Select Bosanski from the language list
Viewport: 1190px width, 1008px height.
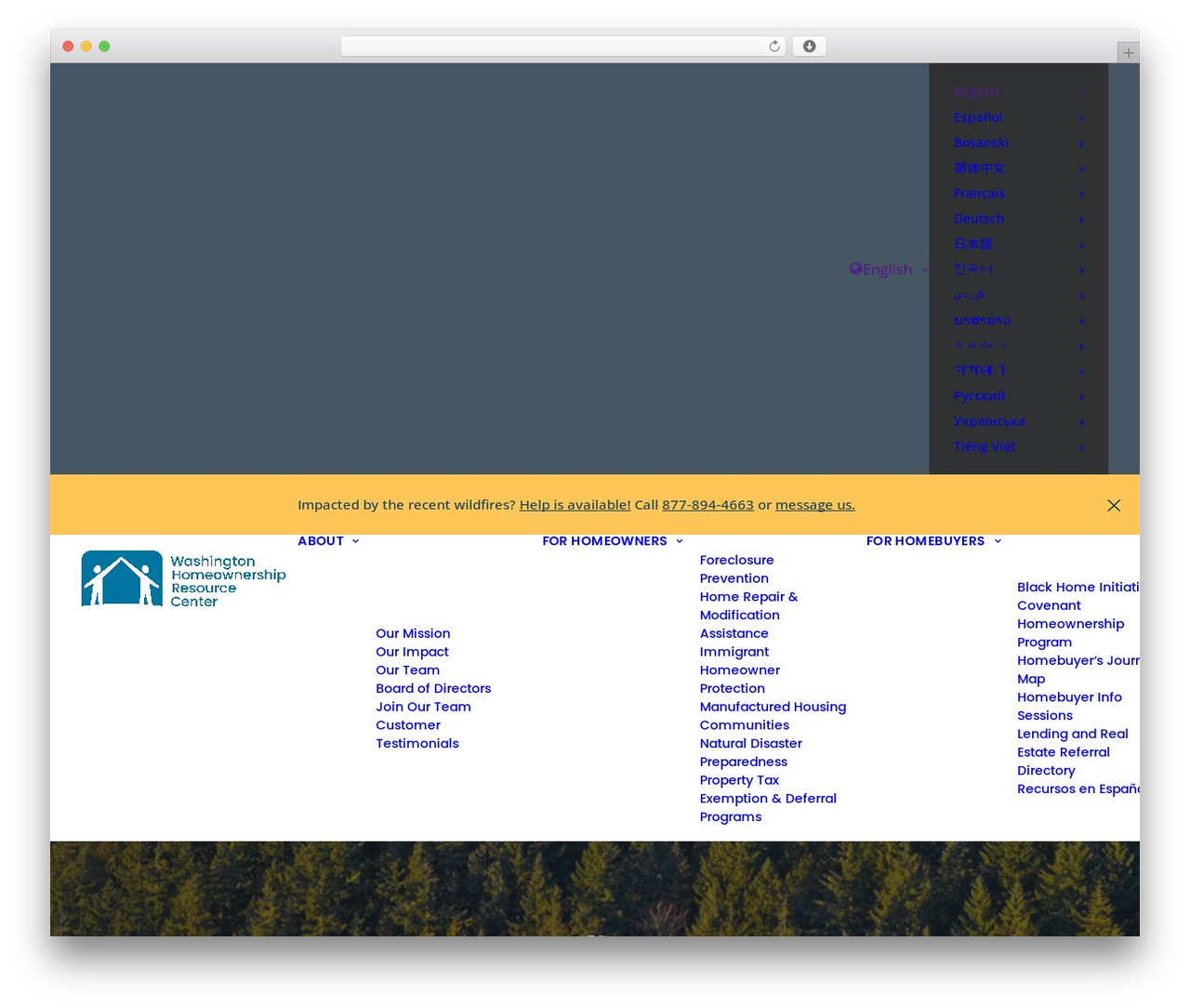tap(981, 142)
